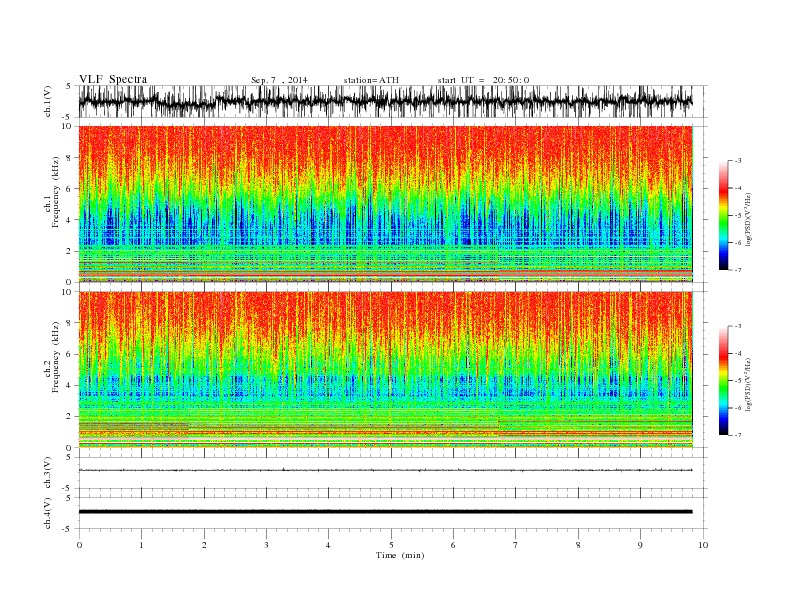The width and height of the screenshot is (792, 612).
Task: Click the 'ch.3(V)' axis label
Action: click(x=48, y=473)
